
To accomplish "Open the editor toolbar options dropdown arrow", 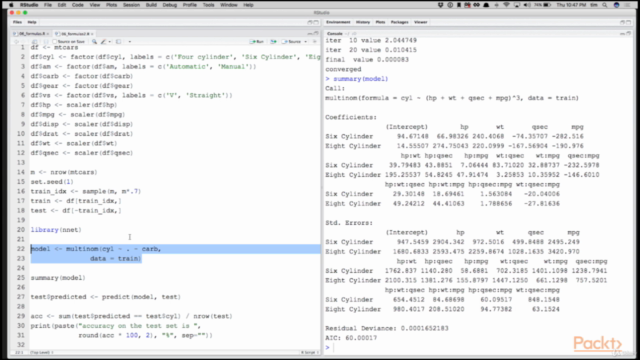I will click(130, 42).
